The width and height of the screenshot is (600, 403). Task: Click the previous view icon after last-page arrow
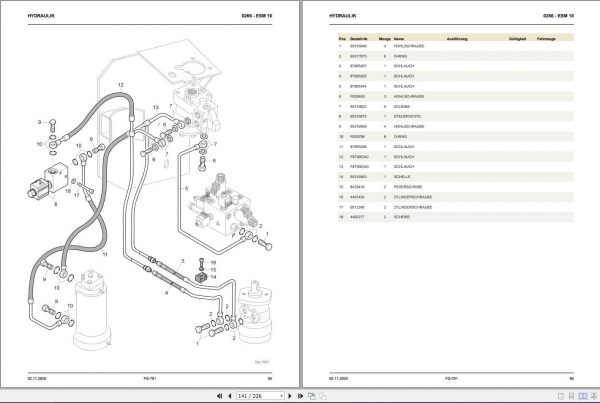click(312, 396)
